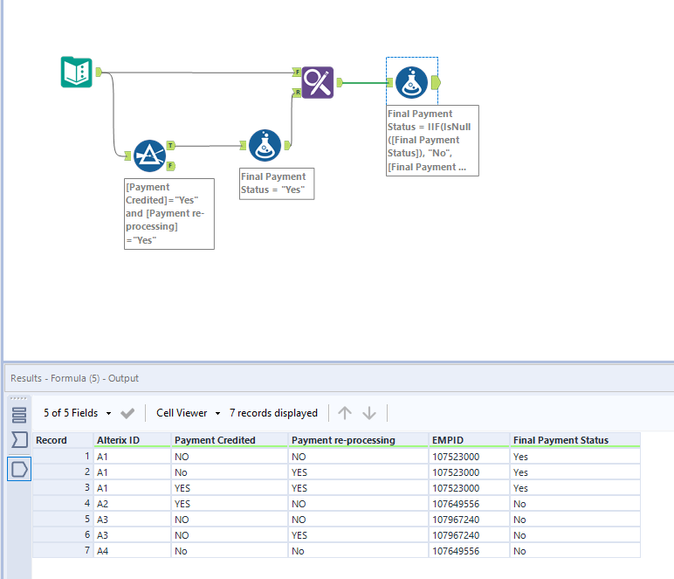Select EMPID 107967240 in record 5
The image size is (674, 579).
tap(469, 520)
